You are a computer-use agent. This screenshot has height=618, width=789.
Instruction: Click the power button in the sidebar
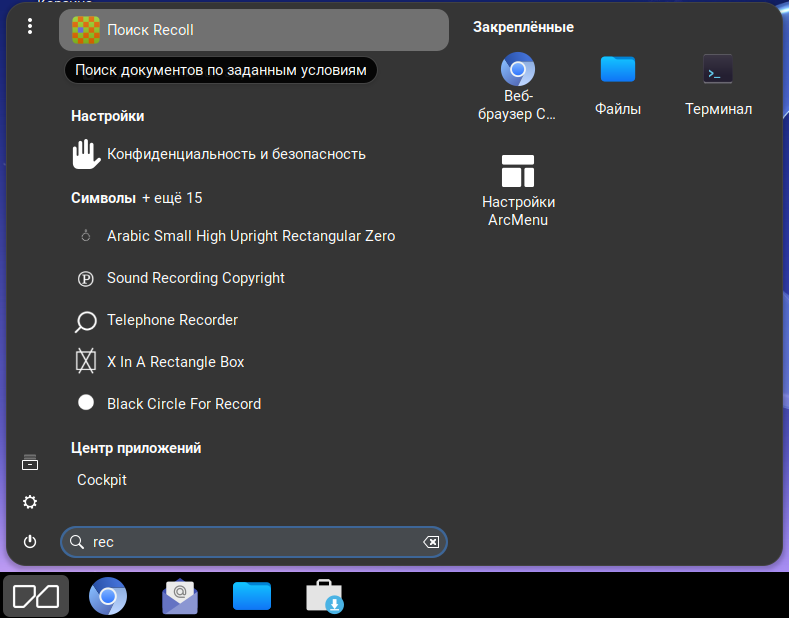30,542
